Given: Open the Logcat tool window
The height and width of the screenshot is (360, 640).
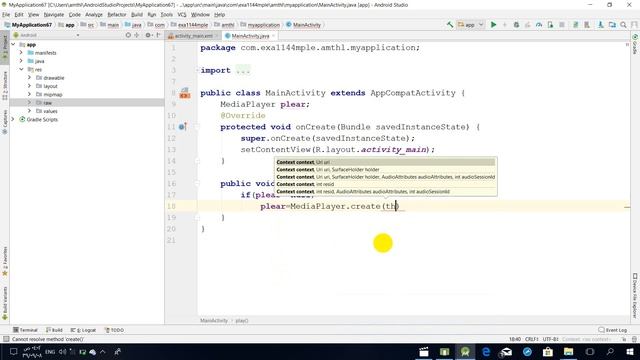Looking at the screenshot, I should tap(83, 330).
